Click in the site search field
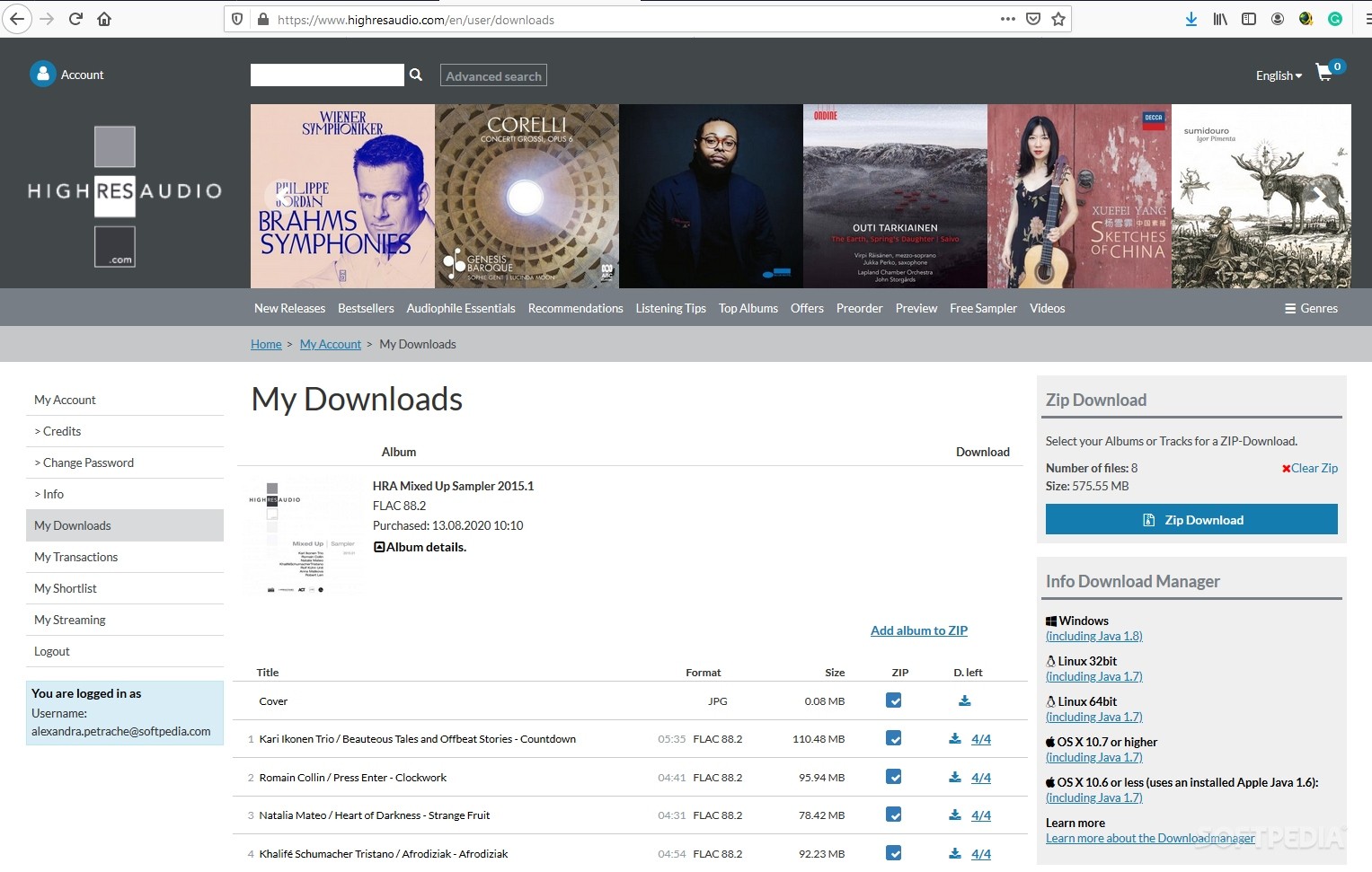Image resolution: width=1372 pixels, height=872 pixels. (x=327, y=75)
